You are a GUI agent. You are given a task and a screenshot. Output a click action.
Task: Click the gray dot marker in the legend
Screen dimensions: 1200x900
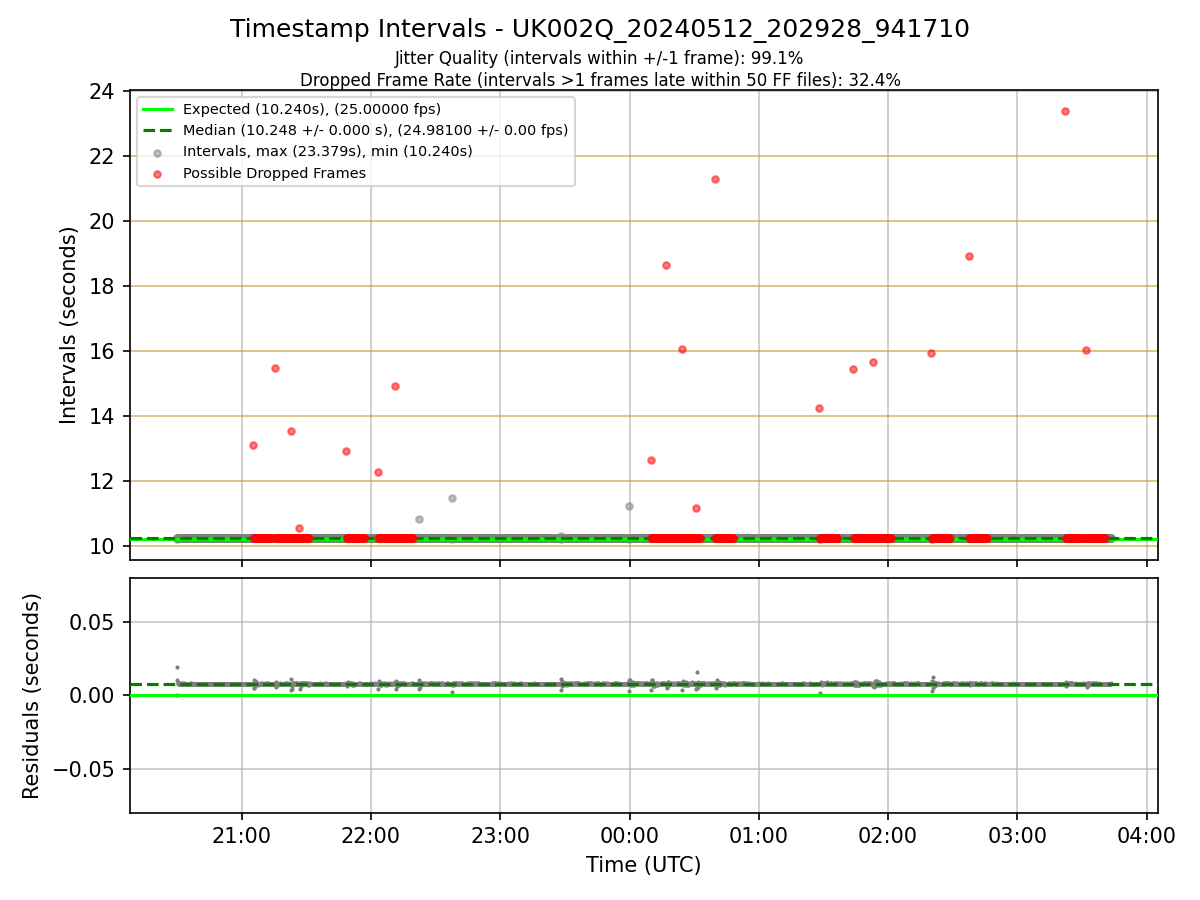(159, 152)
